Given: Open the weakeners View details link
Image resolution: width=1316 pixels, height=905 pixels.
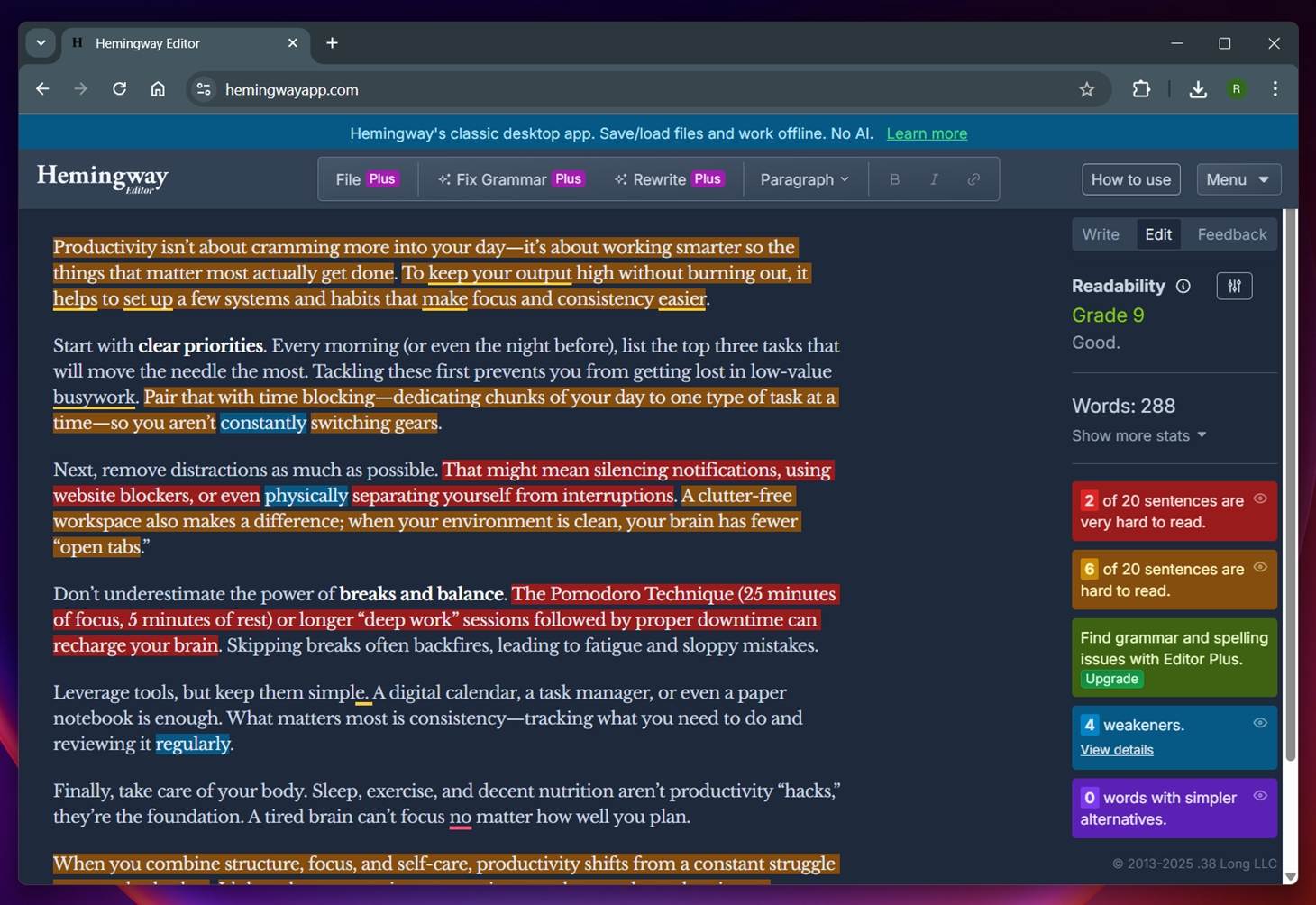Looking at the screenshot, I should (1117, 750).
